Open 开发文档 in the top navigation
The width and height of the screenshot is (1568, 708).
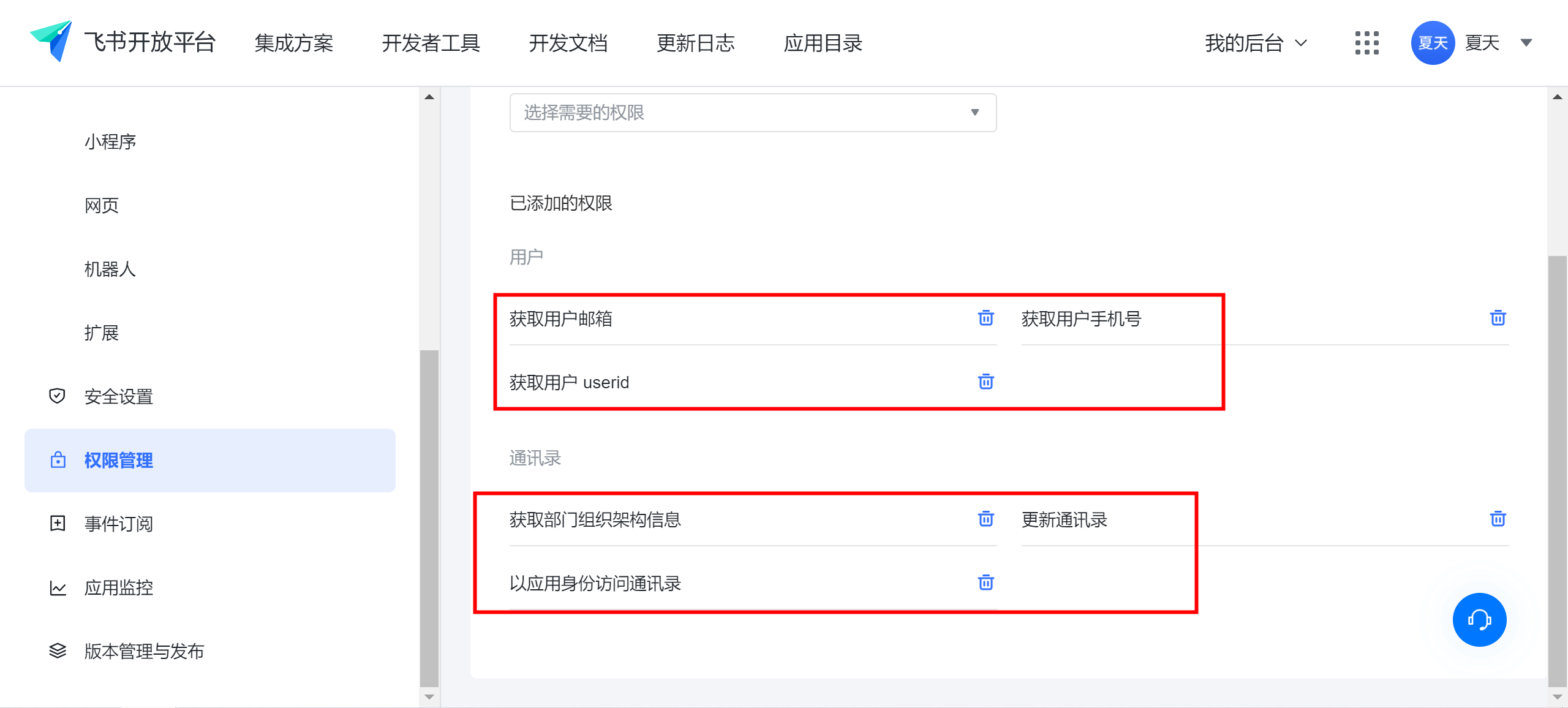tap(568, 43)
